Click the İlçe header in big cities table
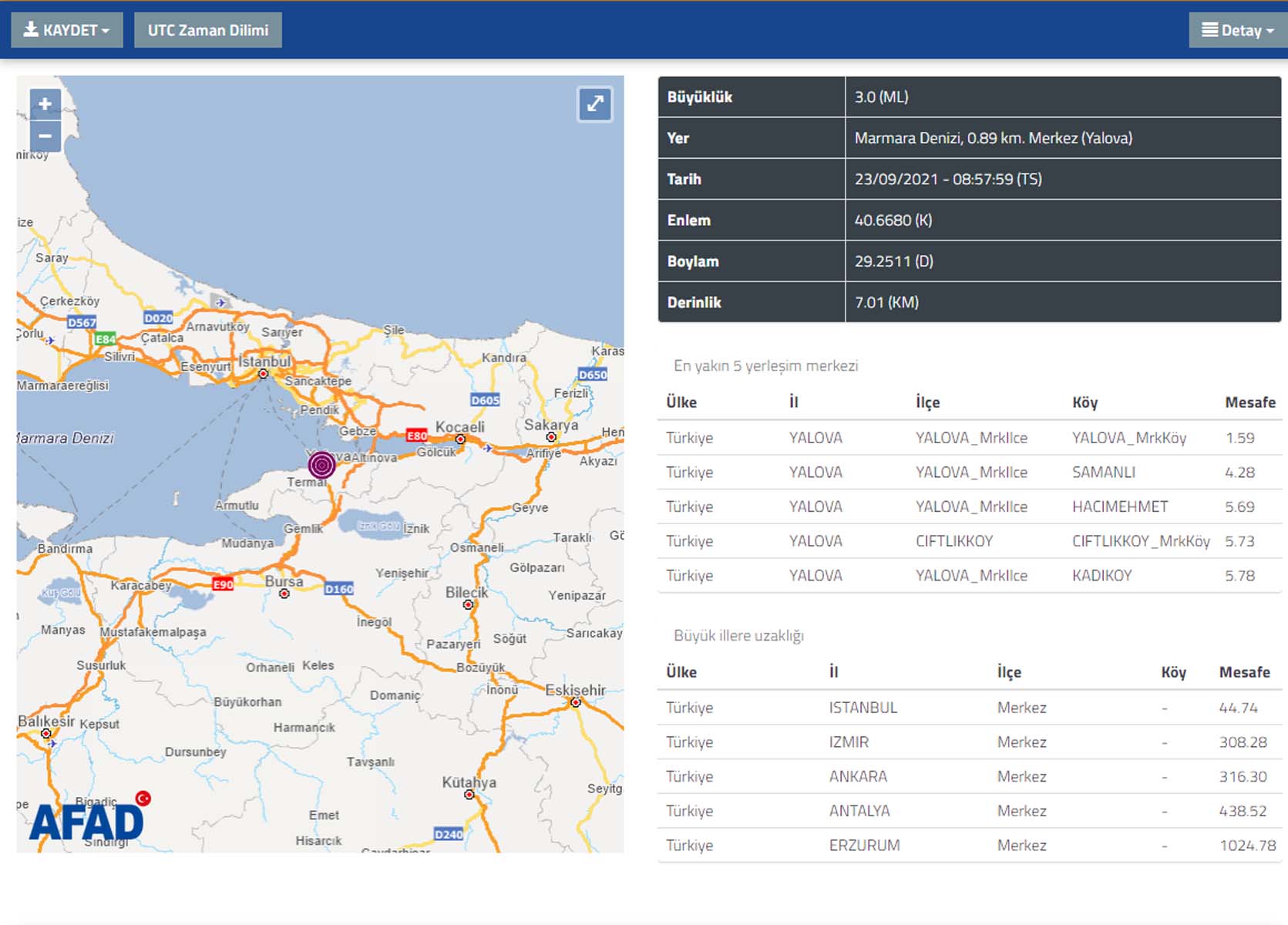Image resolution: width=1288 pixels, height=925 pixels. pyautogui.click(x=1008, y=672)
